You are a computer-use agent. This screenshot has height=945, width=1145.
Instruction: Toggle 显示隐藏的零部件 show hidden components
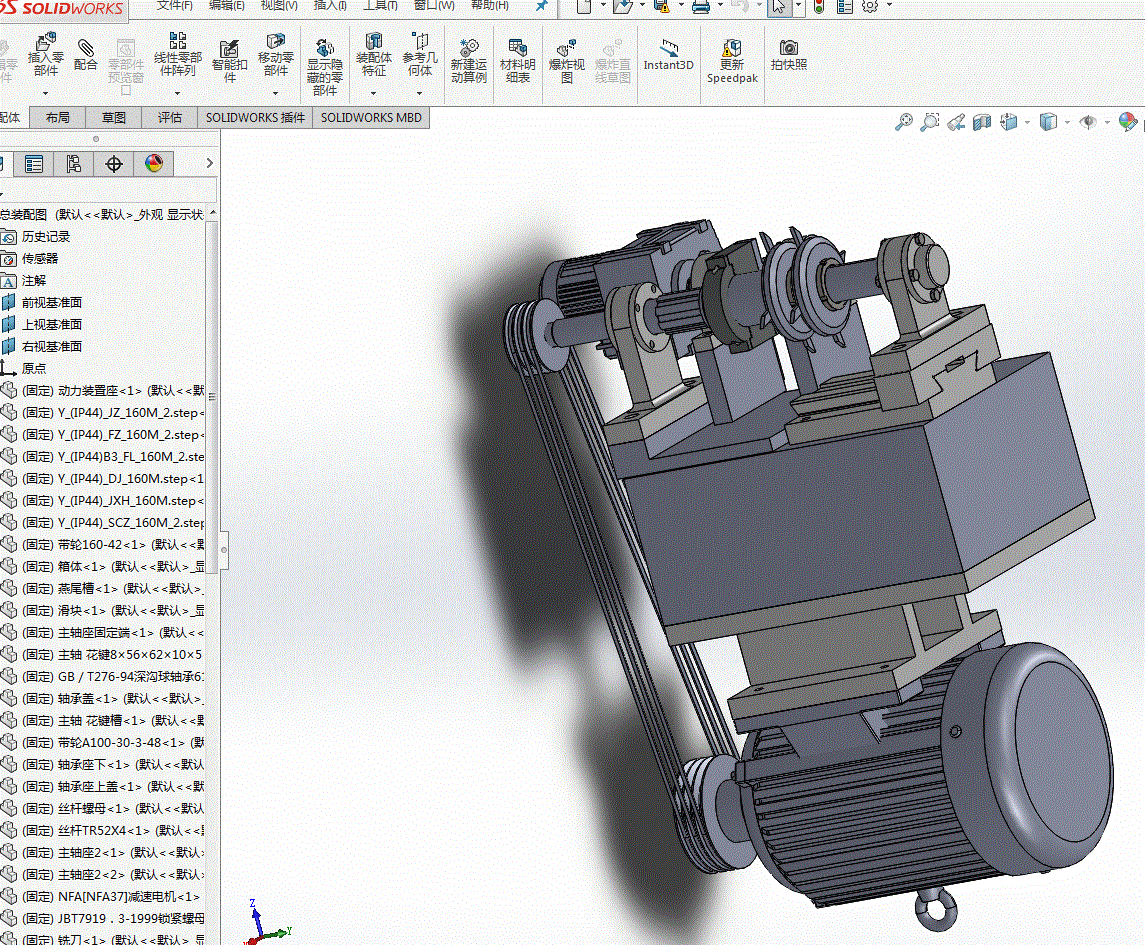click(325, 49)
